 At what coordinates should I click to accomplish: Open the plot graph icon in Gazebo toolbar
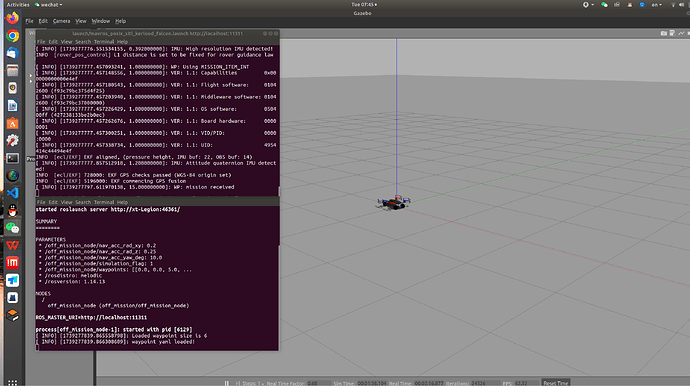681,33
